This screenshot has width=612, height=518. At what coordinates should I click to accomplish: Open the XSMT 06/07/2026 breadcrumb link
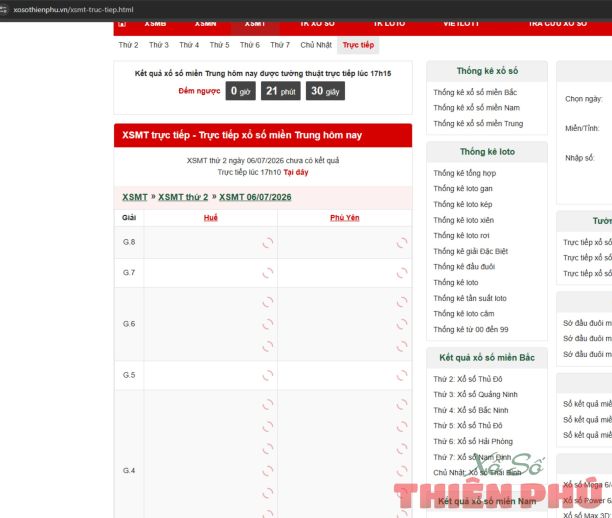pyautogui.click(x=255, y=197)
